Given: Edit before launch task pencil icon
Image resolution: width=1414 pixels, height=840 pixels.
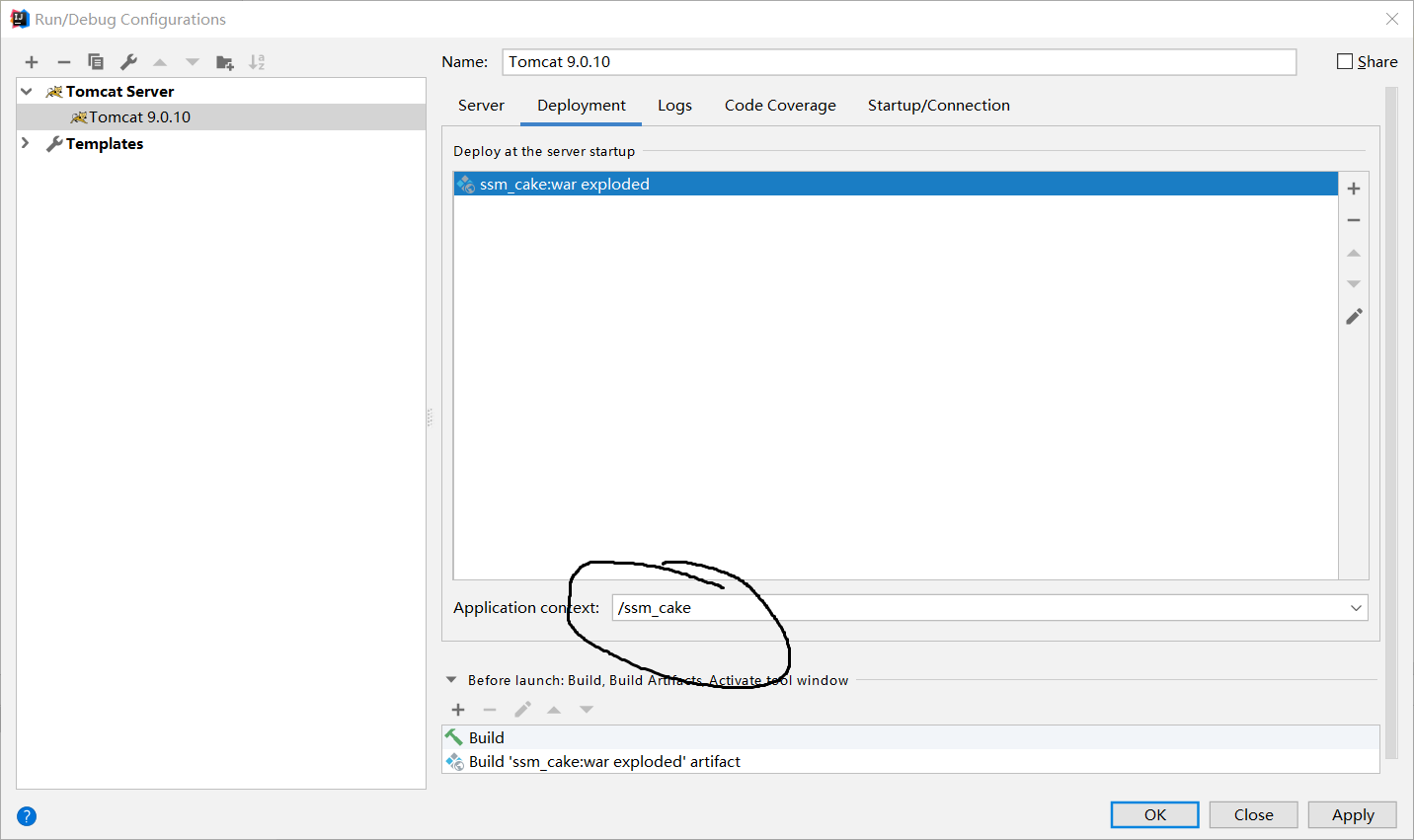Looking at the screenshot, I should 522,710.
